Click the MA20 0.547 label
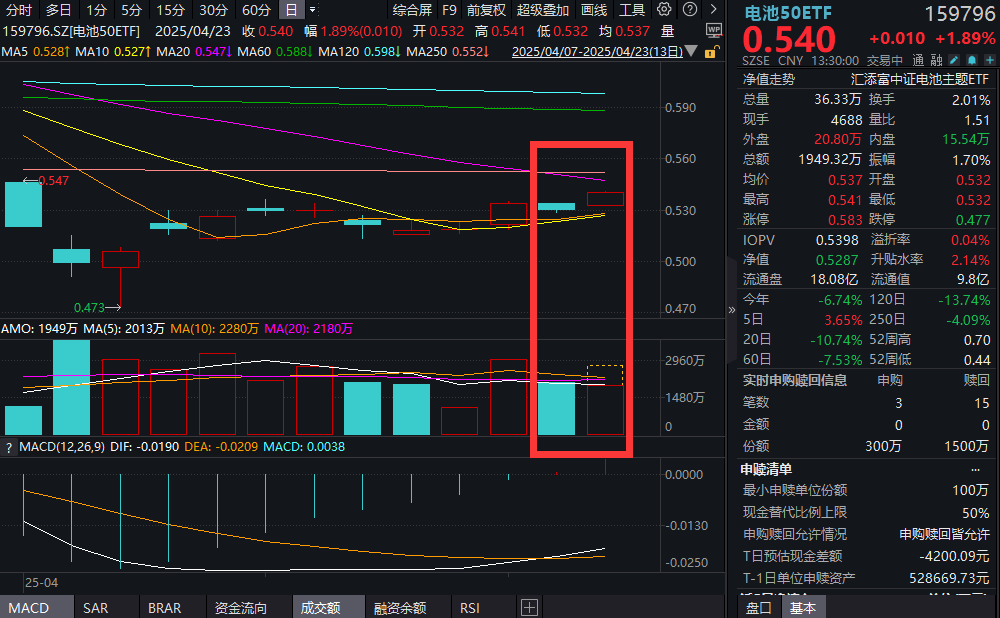The image size is (1000, 618). click(x=194, y=51)
